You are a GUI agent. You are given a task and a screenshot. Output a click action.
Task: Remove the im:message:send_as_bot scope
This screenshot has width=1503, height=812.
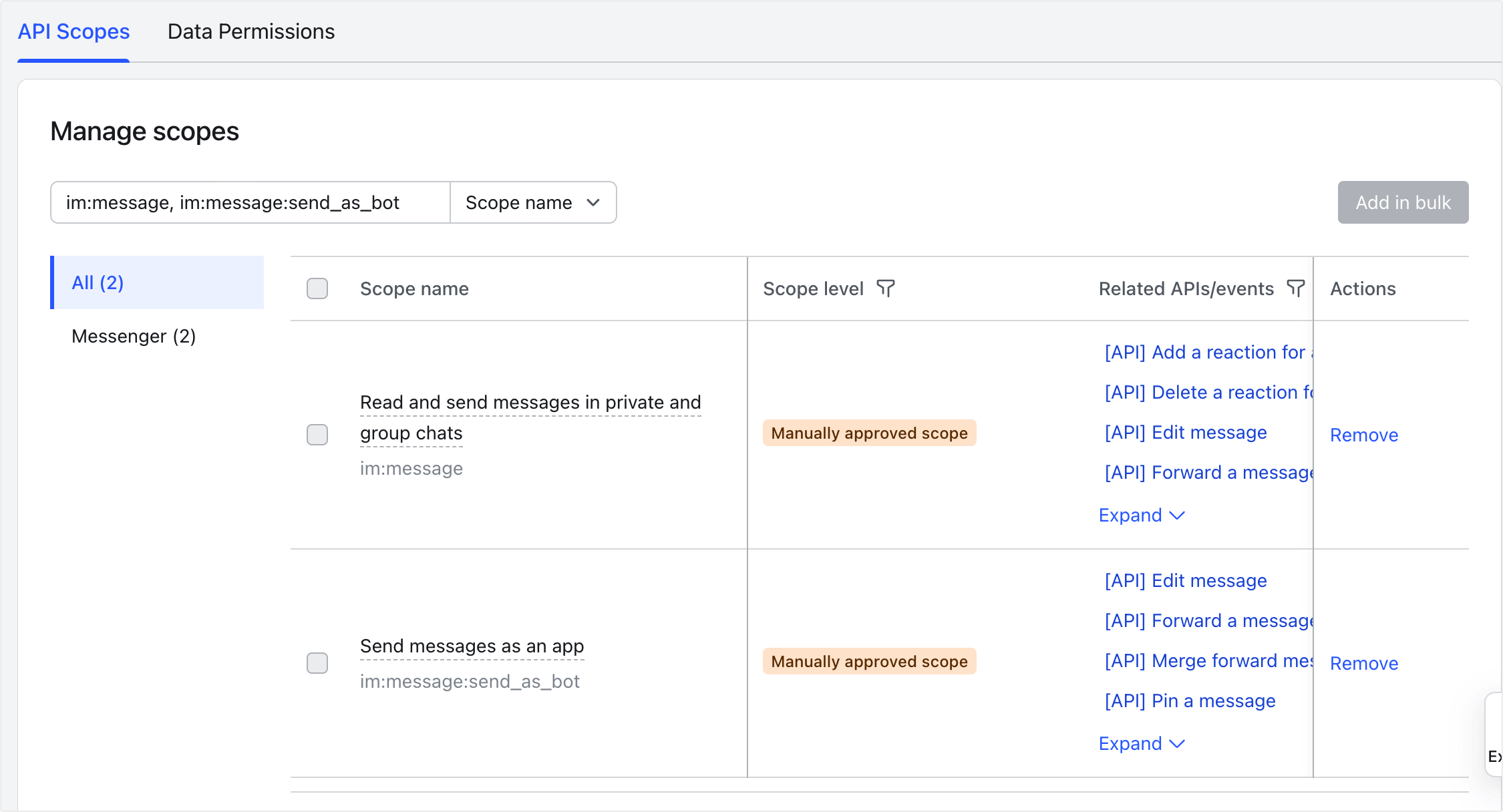click(1364, 663)
